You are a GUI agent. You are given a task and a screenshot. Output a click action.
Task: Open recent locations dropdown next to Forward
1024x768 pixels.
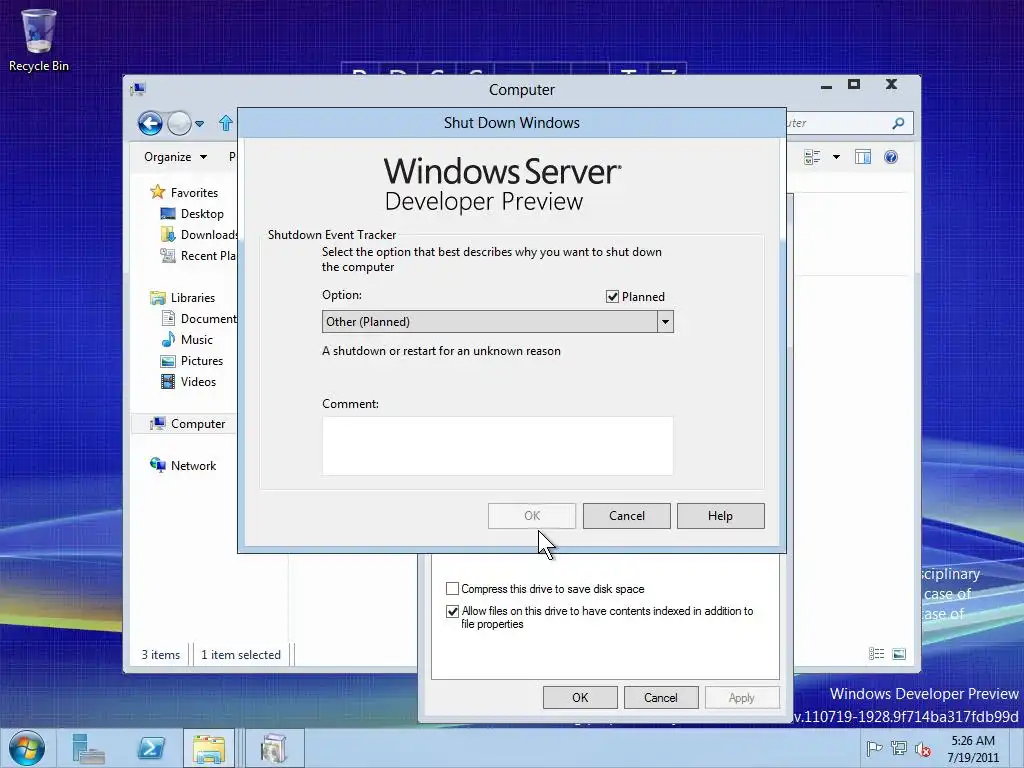point(199,123)
